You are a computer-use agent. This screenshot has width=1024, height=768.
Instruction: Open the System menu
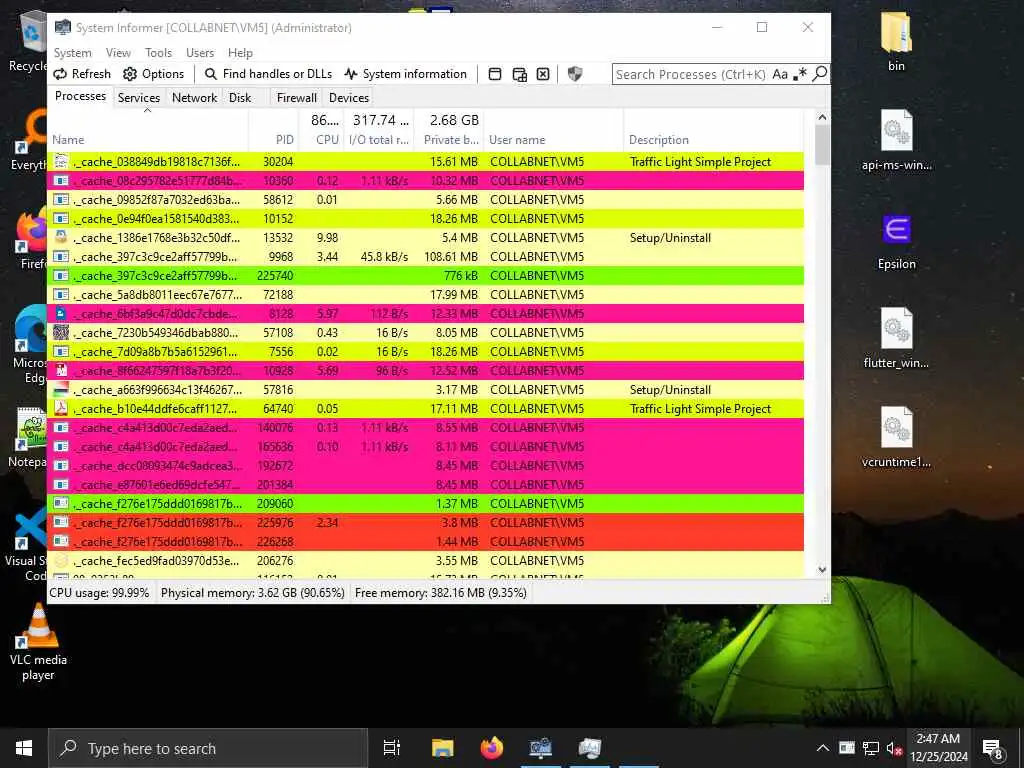[72, 53]
